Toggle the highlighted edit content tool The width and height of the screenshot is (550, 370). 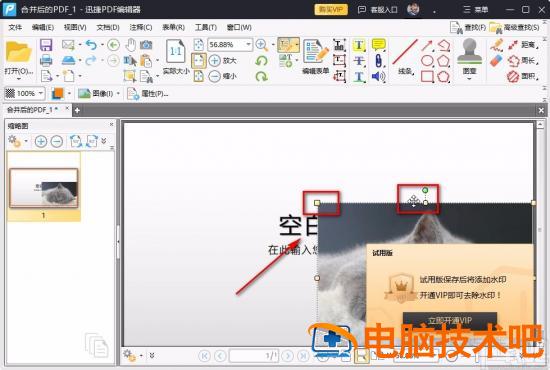(286, 45)
